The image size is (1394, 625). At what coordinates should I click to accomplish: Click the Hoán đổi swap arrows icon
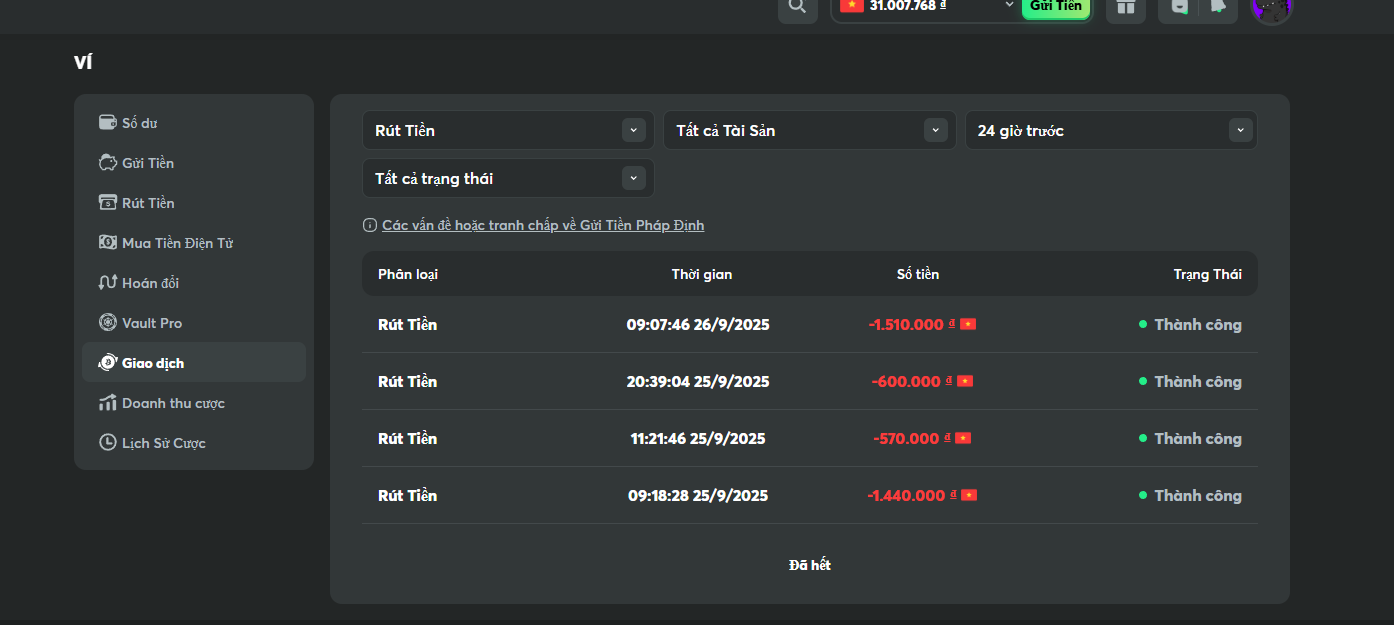click(x=108, y=283)
